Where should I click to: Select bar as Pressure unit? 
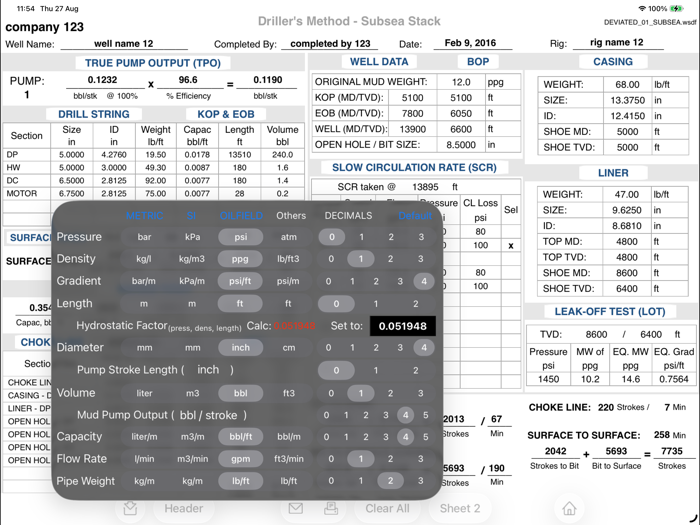(144, 237)
